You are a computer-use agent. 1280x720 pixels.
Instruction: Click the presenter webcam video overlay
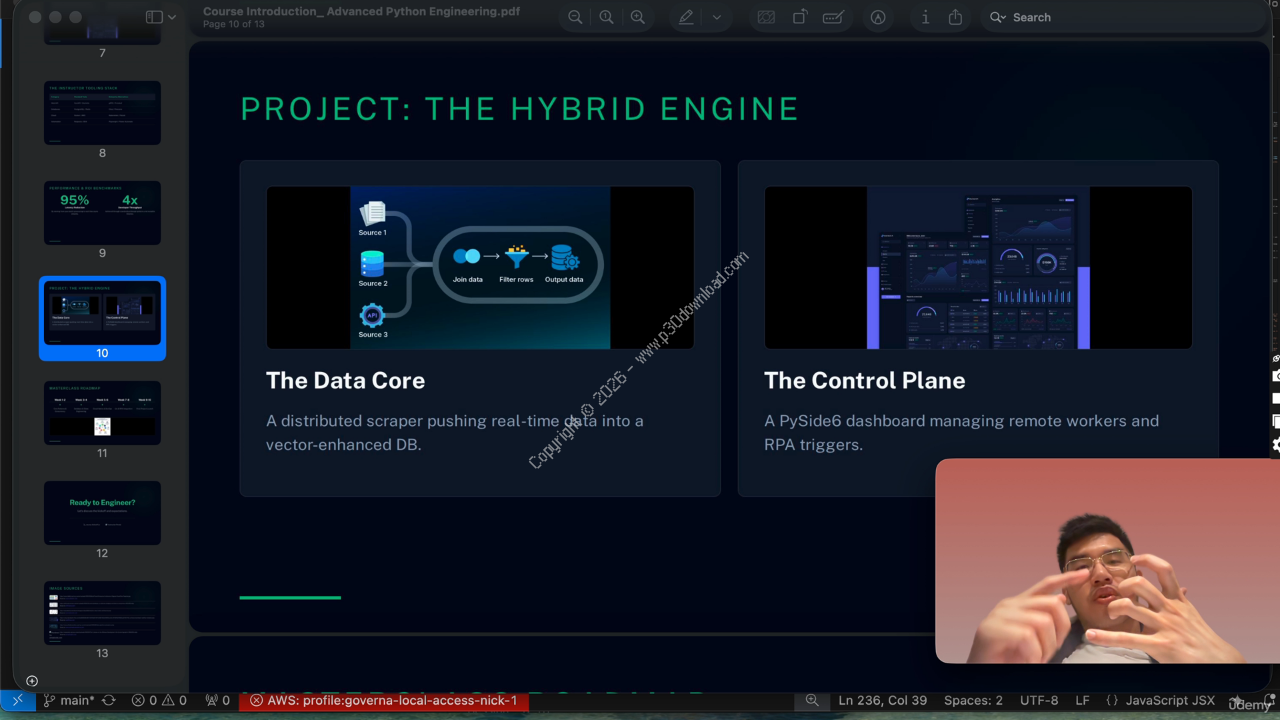pyautogui.click(x=1107, y=561)
